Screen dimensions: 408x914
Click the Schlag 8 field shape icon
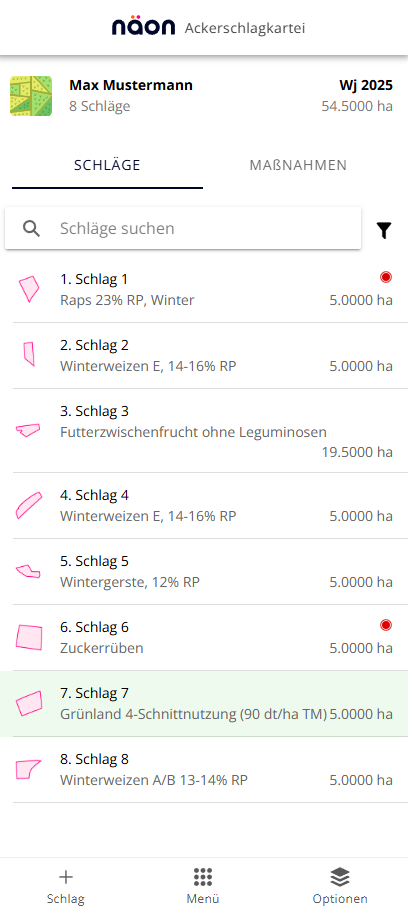tap(28, 769)
